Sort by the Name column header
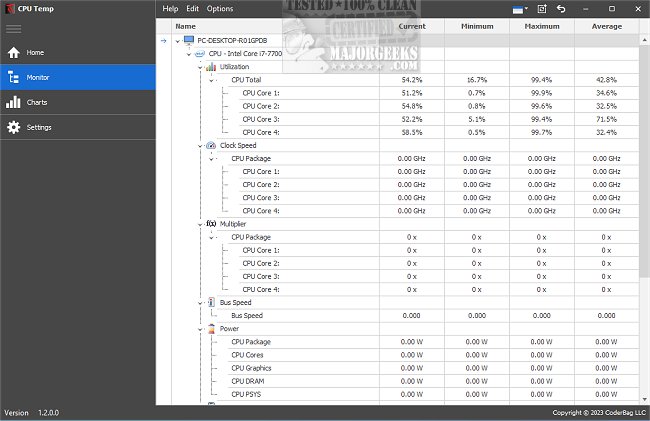Image resolution: width=650 pixels, height=421 pixels. [275, 26]
